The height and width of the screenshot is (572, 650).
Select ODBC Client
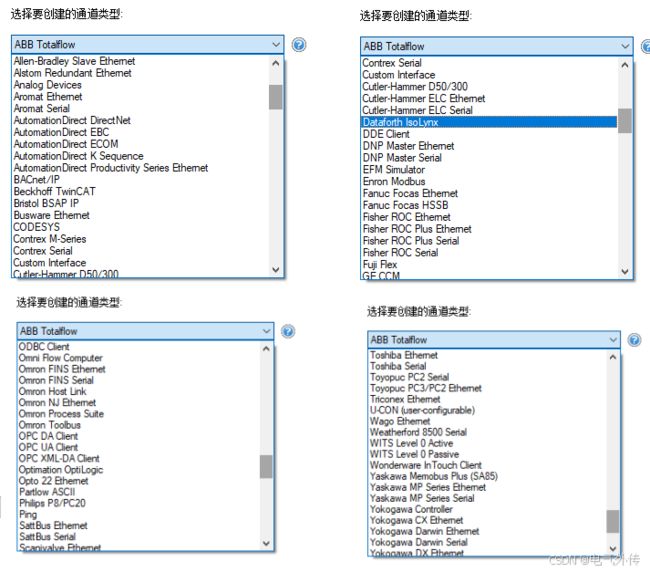(44, 347)
